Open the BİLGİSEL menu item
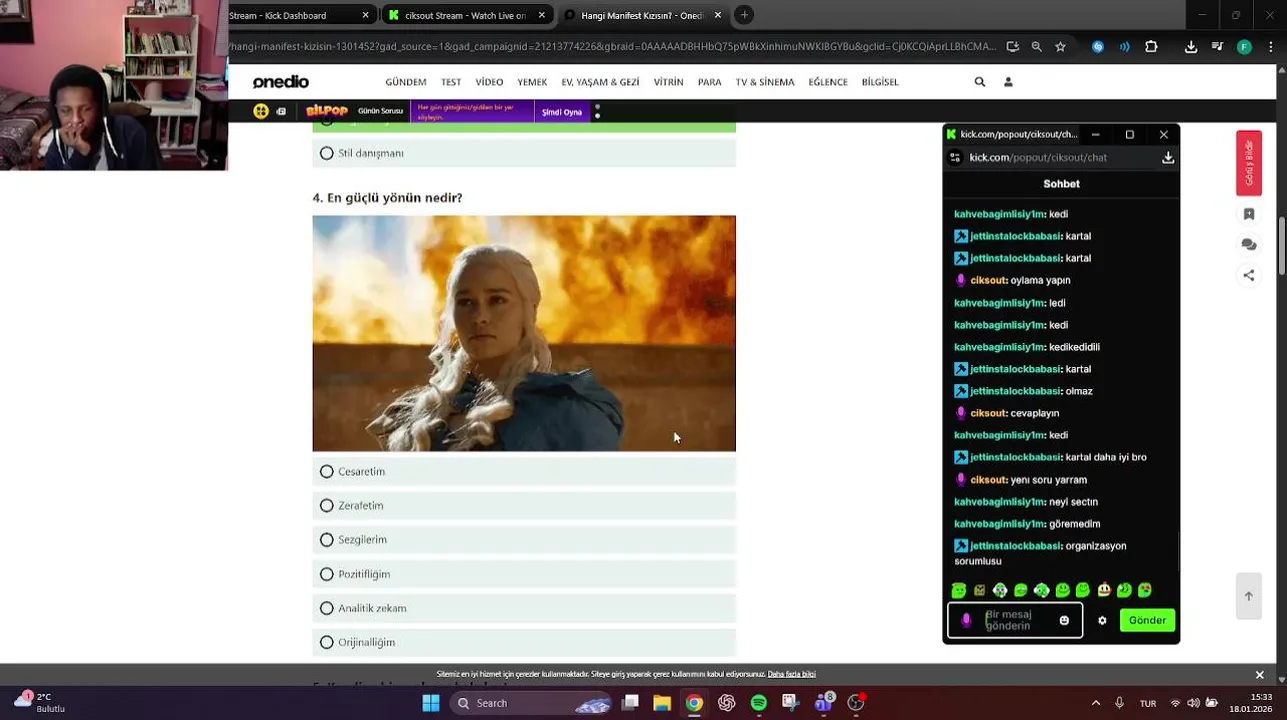Screen dimensions: 1287x720 coord(880,82)
